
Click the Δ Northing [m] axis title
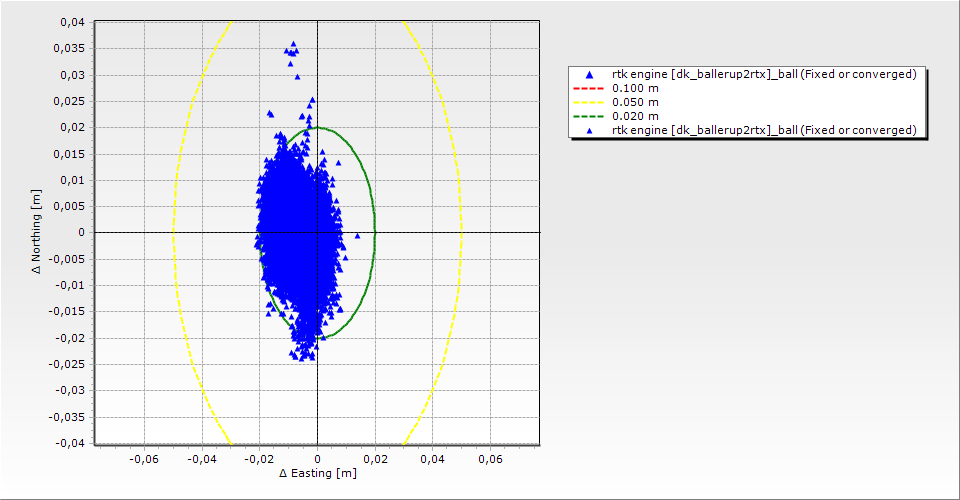coord(37,231)
